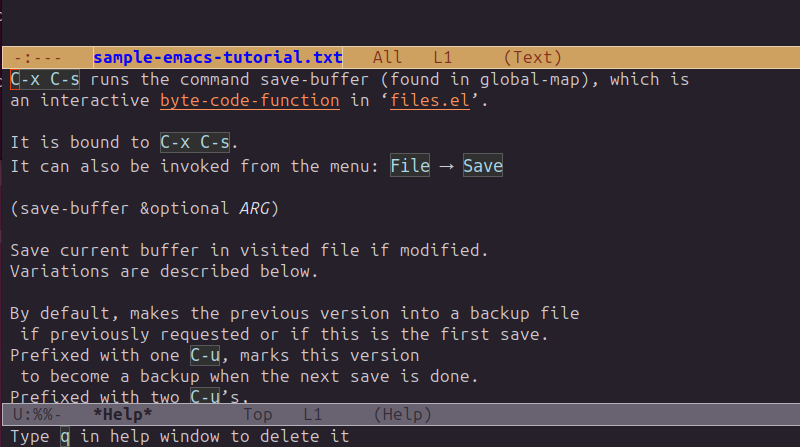The image size is (800, 447).
Task: Click the Save menu reference in help text
Action: [x=483, y=166]
